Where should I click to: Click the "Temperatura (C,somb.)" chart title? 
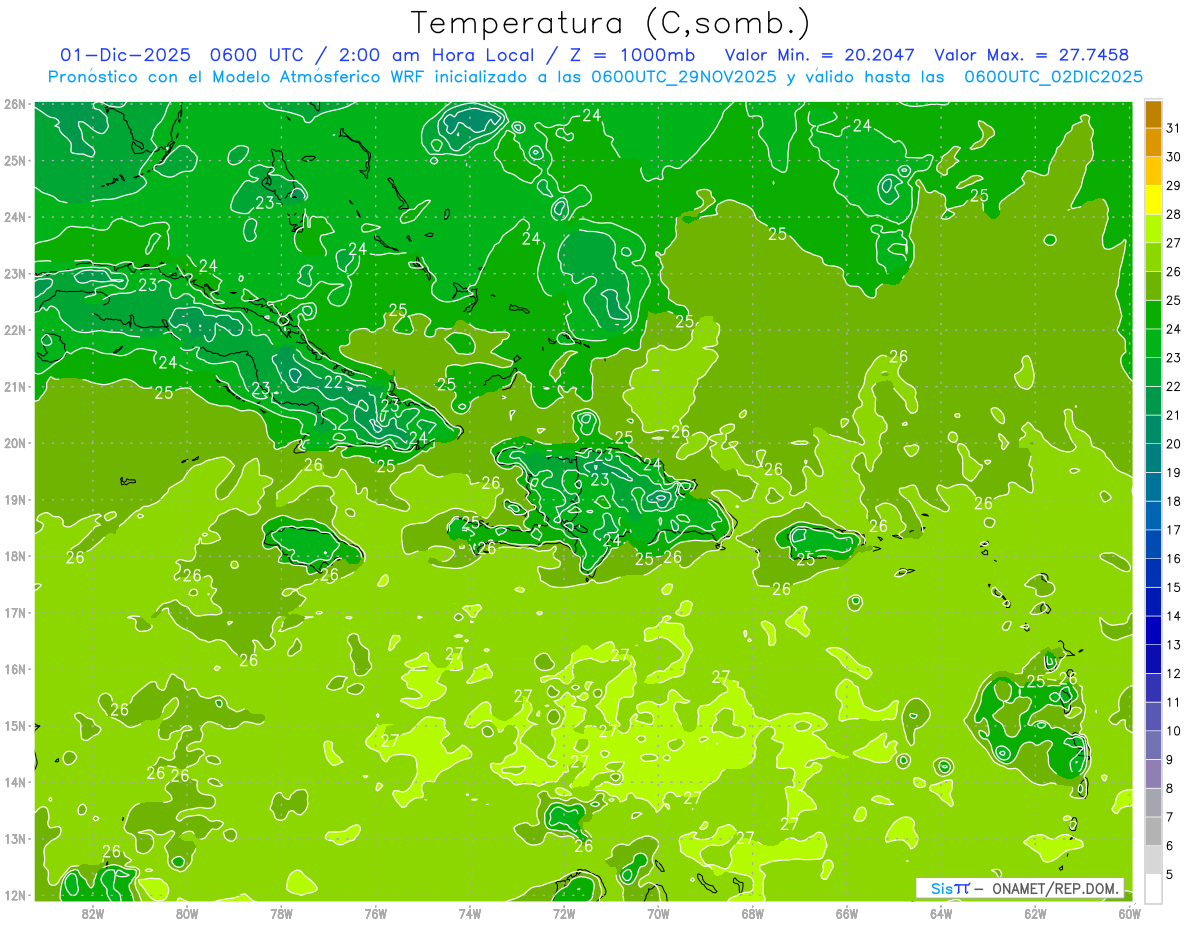click(x=611, y=23)
